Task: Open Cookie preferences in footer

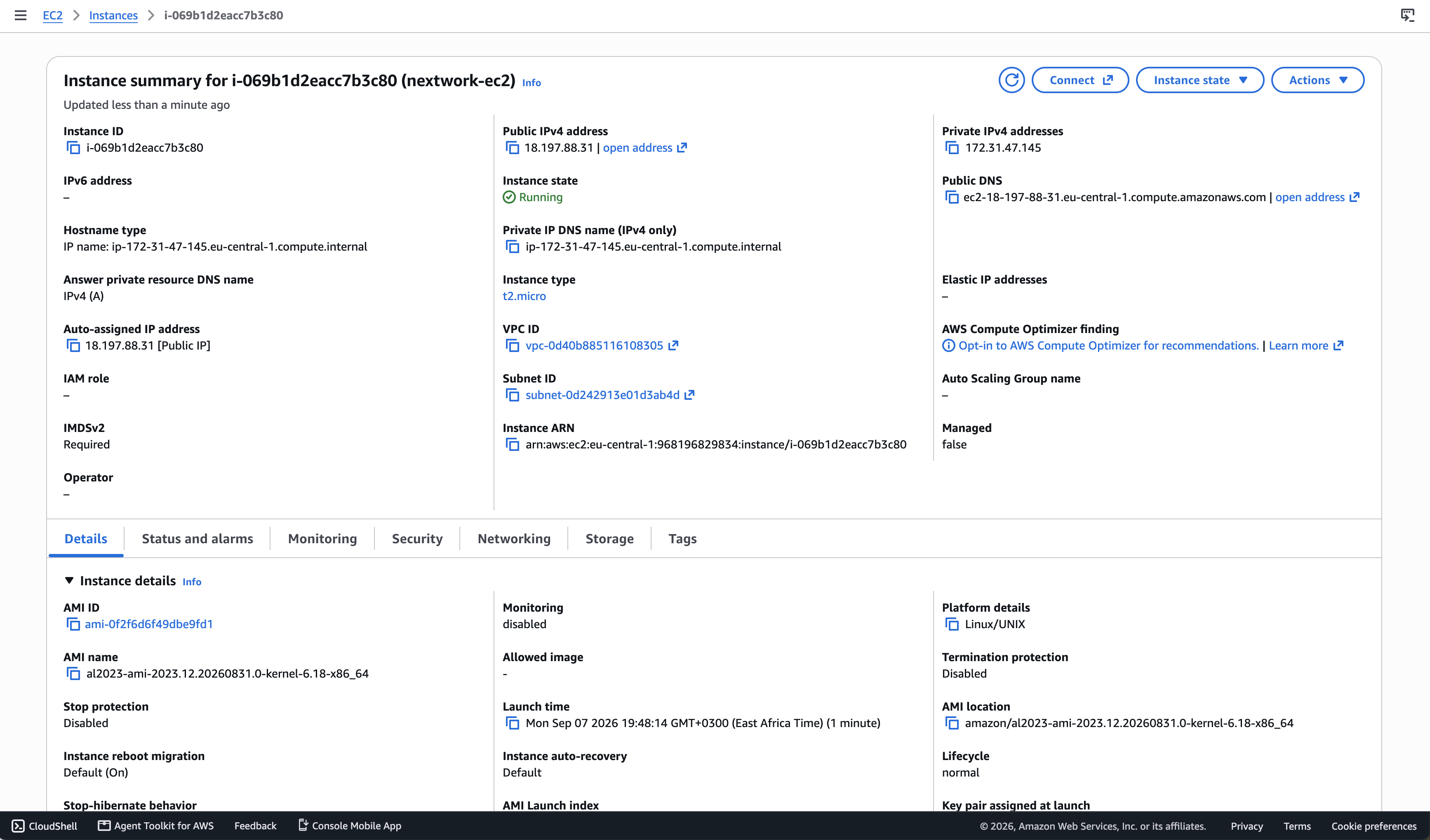Action: pos(1374,826)
